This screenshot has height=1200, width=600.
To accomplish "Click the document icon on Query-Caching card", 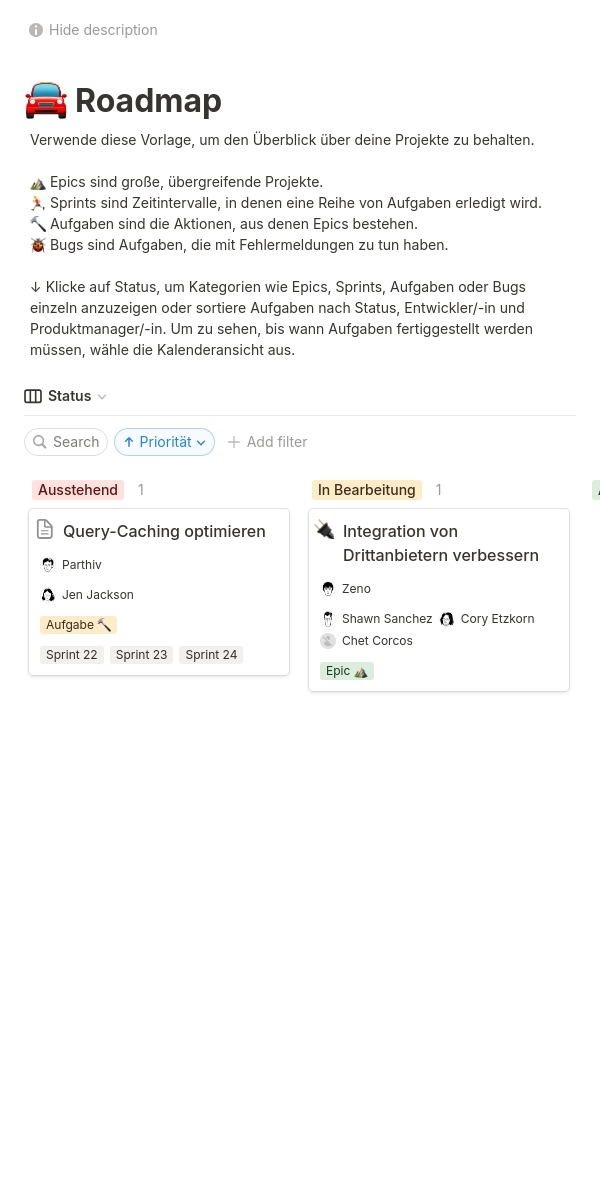I will 45,529.
